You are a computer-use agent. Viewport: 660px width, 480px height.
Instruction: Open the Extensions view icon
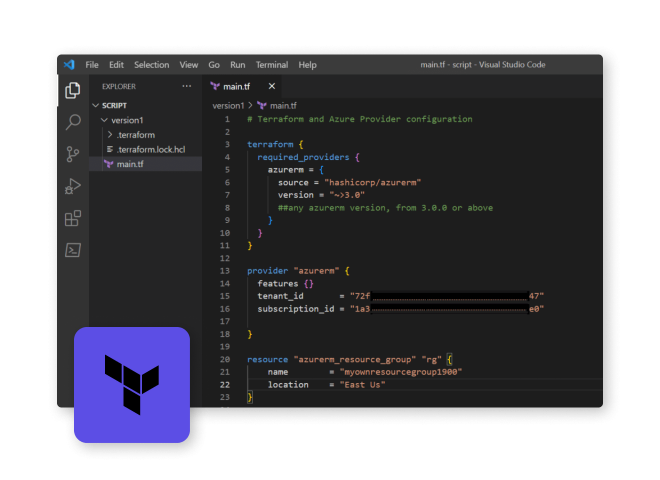(x=73, y=218)
